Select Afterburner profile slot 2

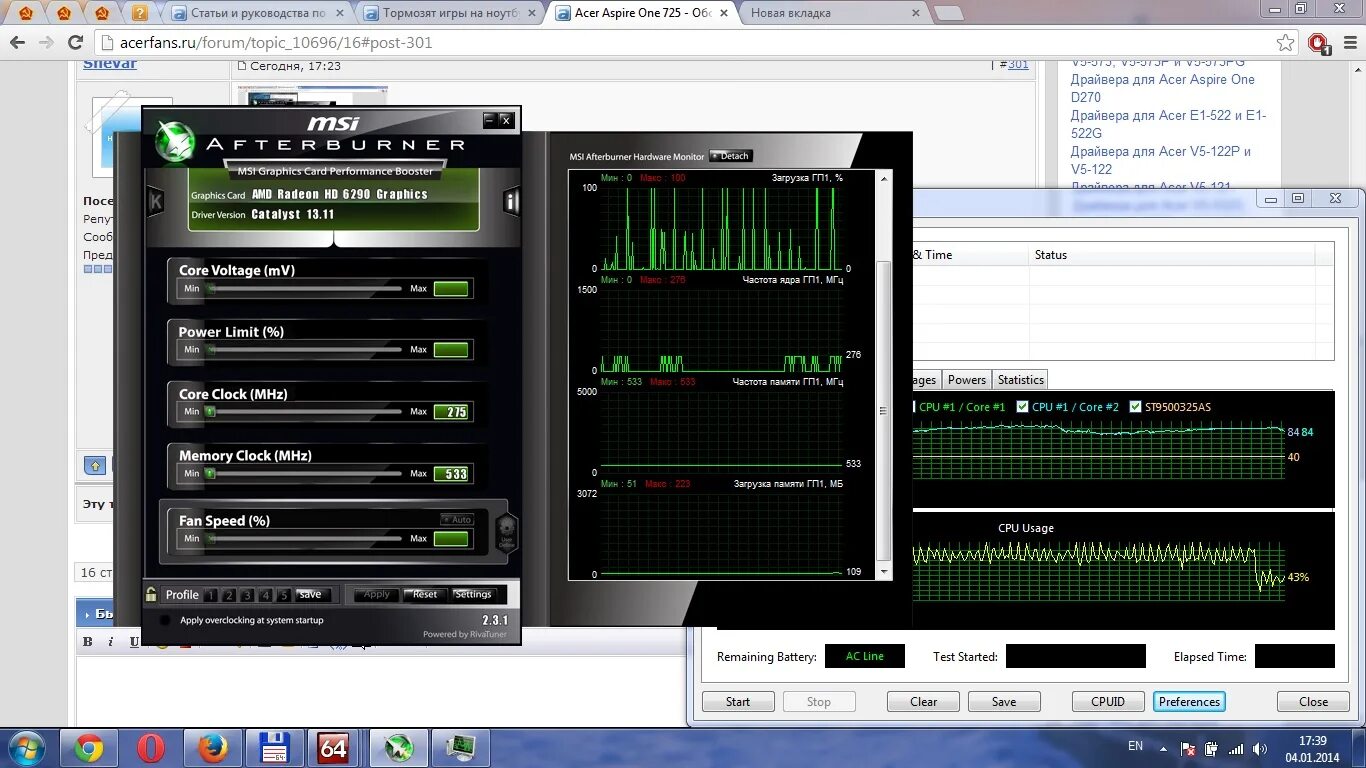[x=229, y=595]
